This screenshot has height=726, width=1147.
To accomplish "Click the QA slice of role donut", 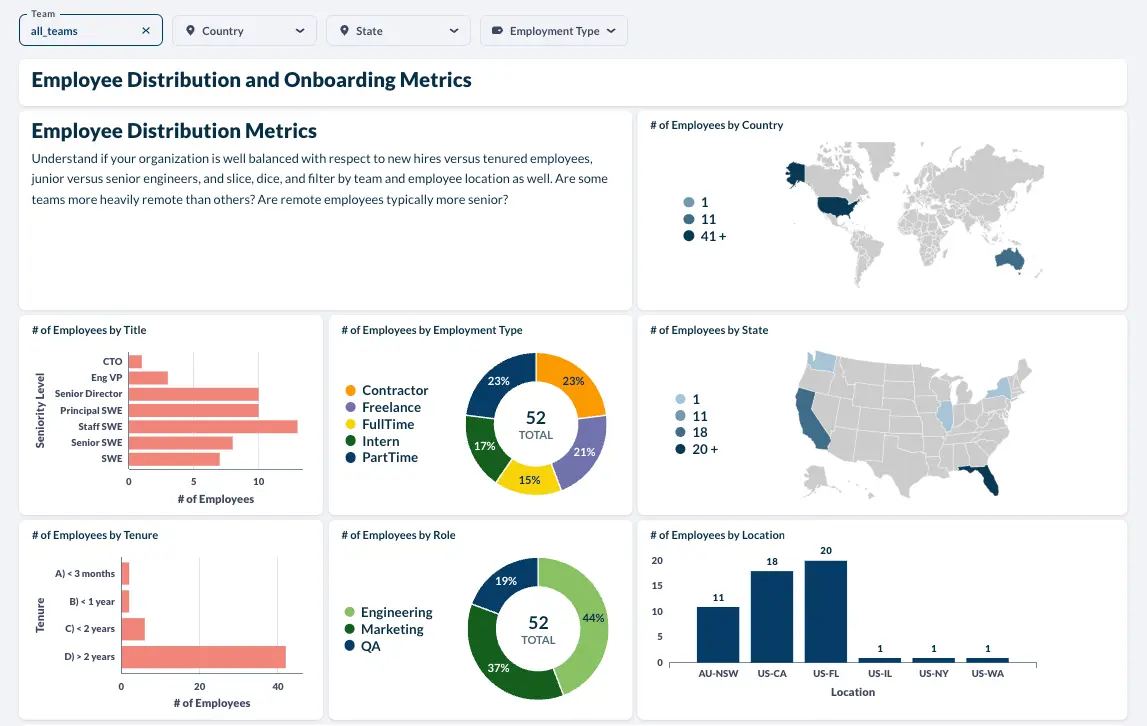I will (505, 582).
